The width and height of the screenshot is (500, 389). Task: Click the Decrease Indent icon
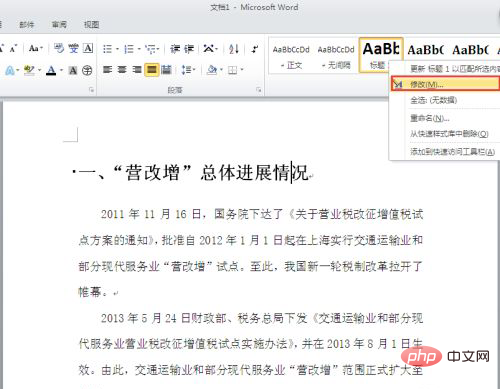coord(175,49)
